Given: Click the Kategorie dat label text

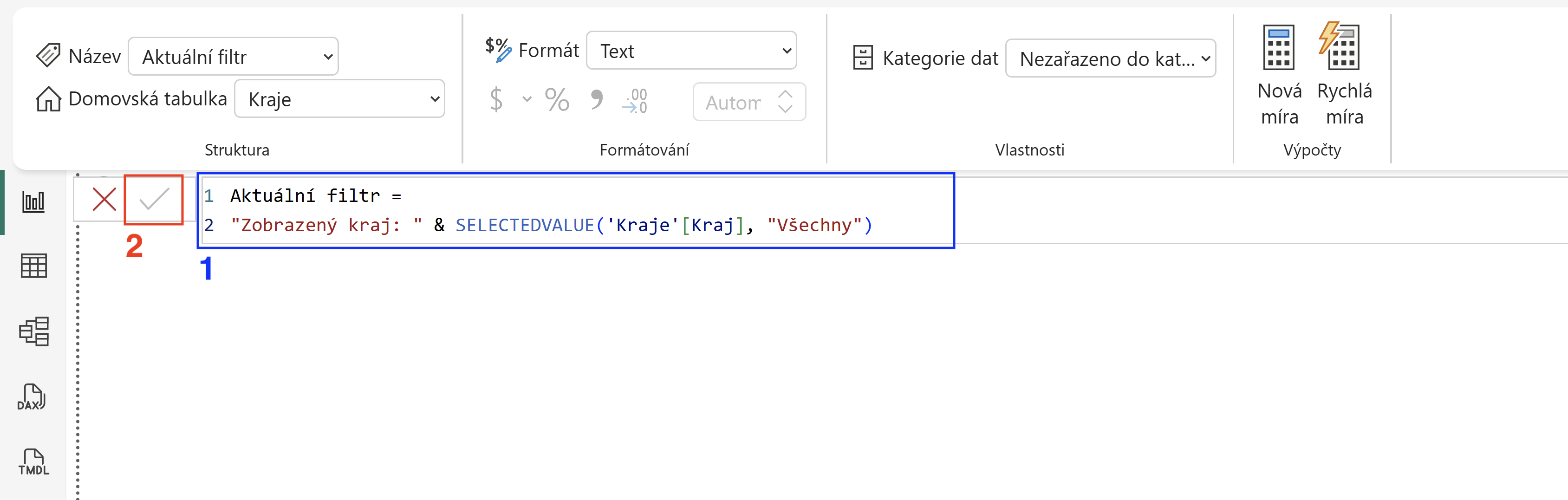Looking at the screenshot, I should (940, 58).
